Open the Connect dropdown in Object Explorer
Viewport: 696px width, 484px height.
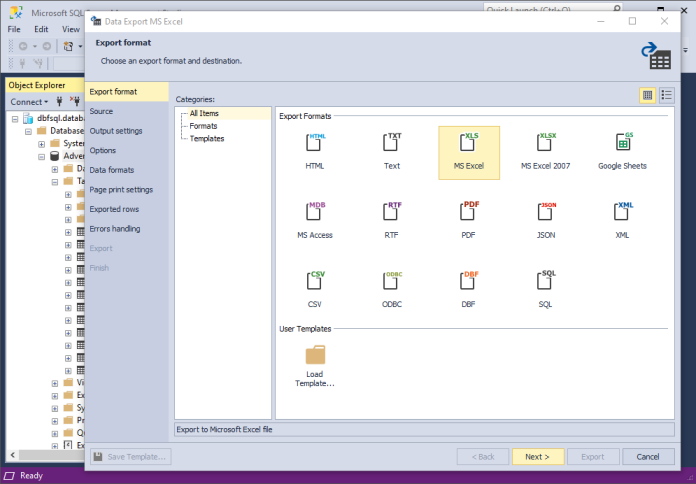pos(29,102)
